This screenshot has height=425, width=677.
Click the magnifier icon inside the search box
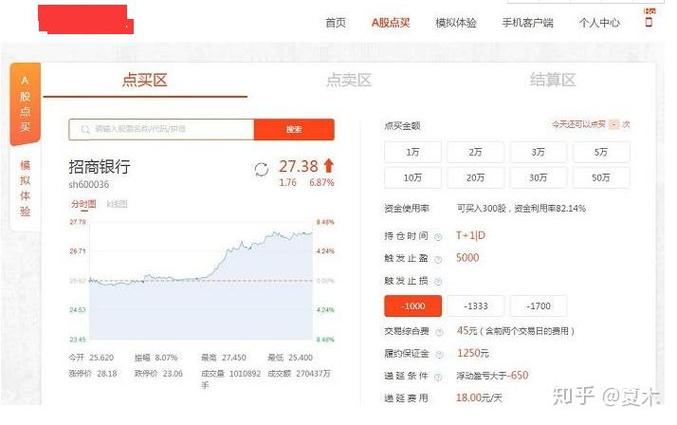coord(85,129)
